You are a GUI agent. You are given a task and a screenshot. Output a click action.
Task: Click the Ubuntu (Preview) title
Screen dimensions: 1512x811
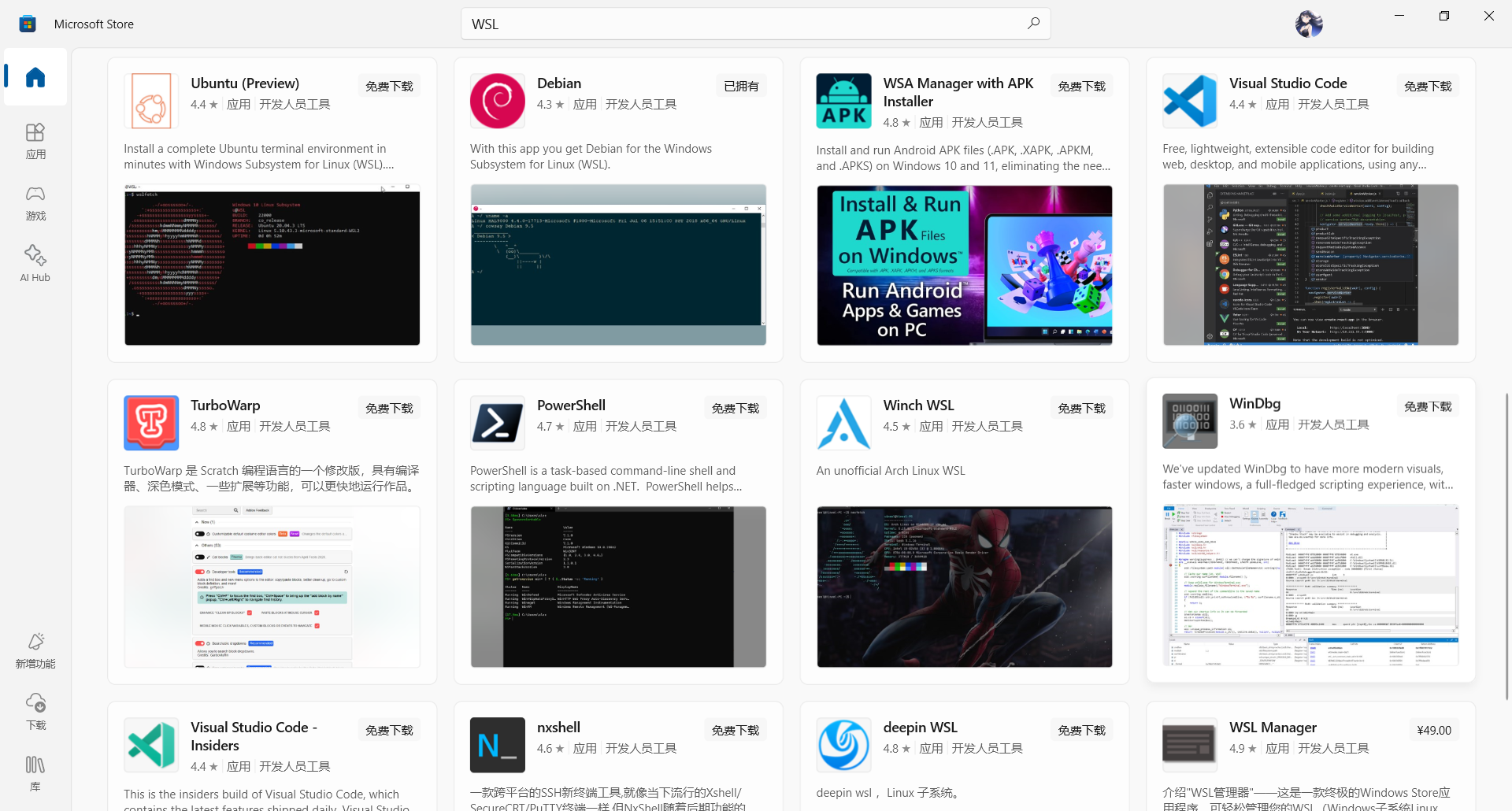tap(245, 83)
